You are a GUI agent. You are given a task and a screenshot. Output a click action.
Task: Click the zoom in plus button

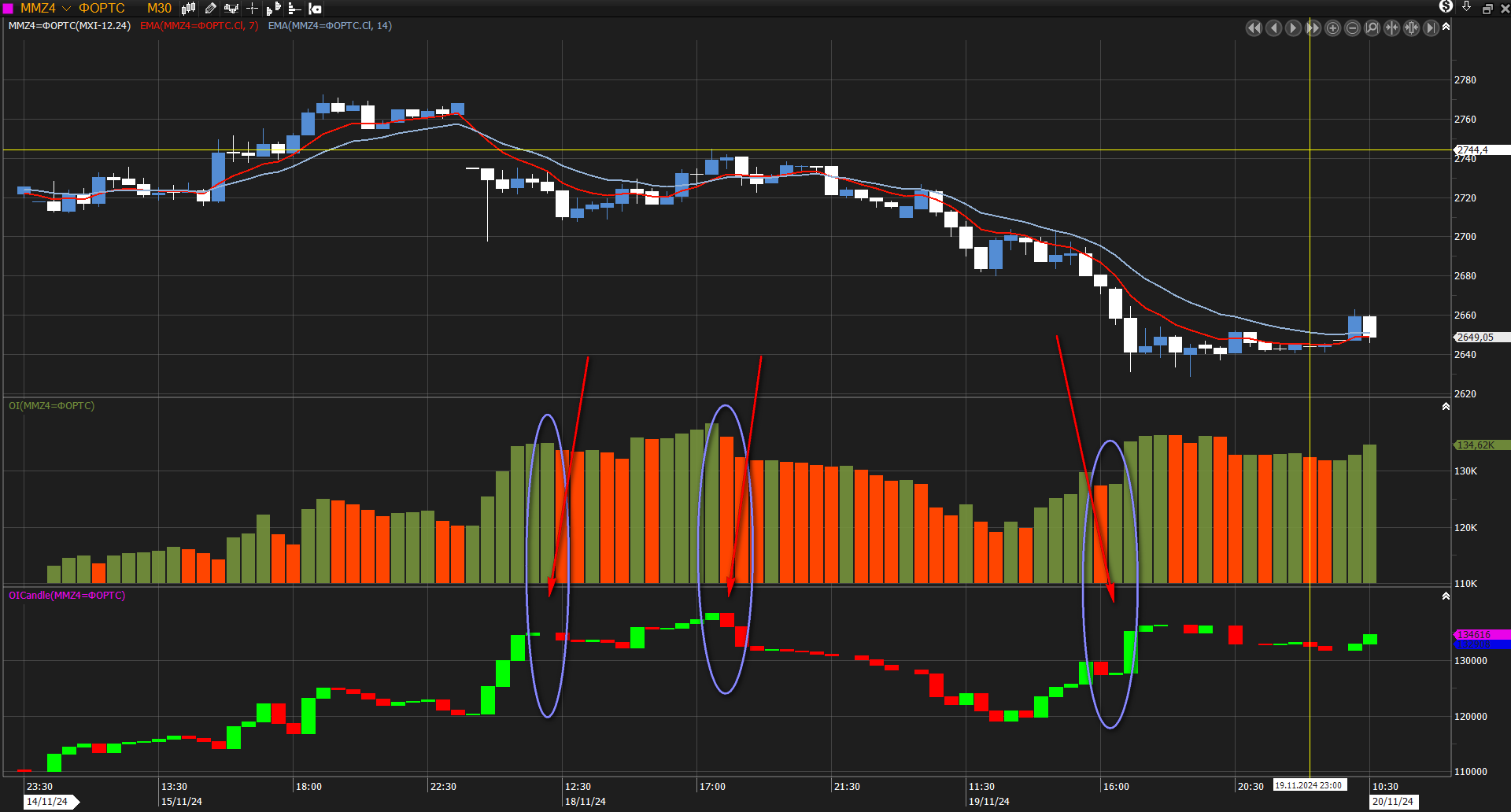1332,28
